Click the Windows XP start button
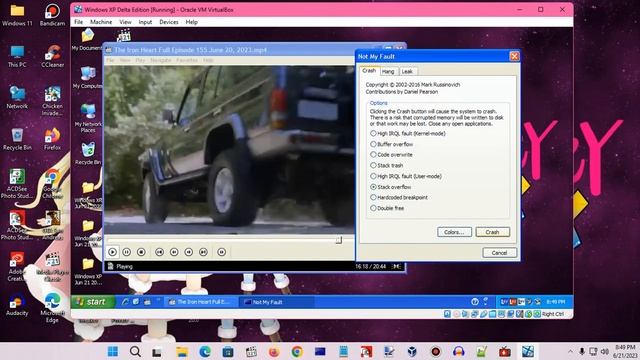The width and height of the screenshot is (640, 360). click(x=92, y=302)
